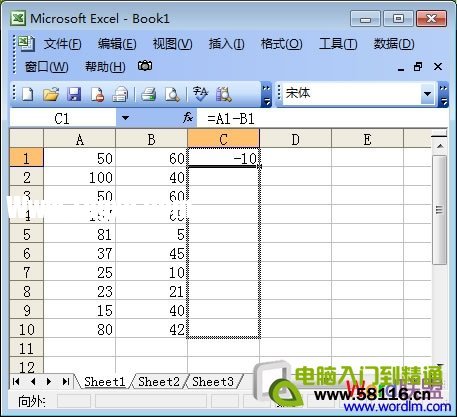Click the New blank workbook icon
The height and width of the screenshot is (417, 457).
[x=28, y=94]
